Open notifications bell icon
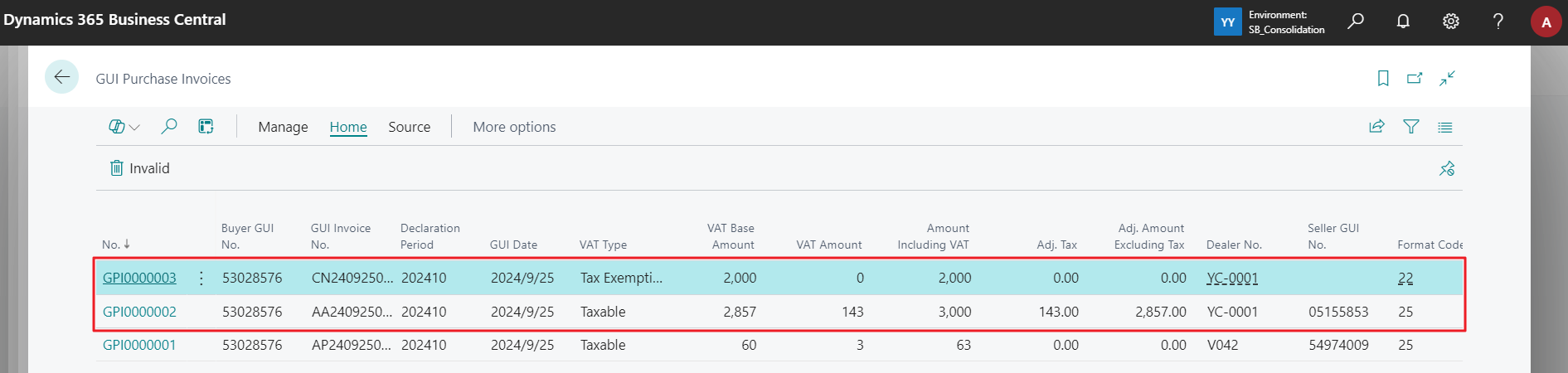This screenshot has width=1568, height=373. pos(1403,22)
